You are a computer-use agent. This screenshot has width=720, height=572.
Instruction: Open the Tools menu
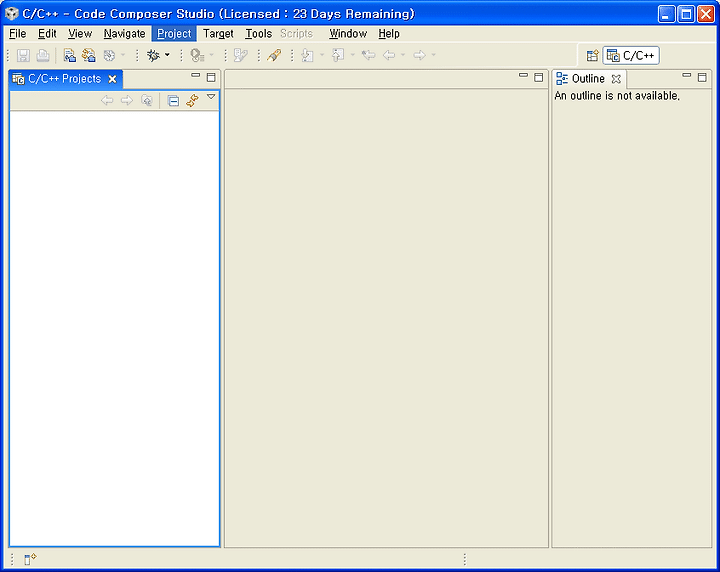pos(259,34)
